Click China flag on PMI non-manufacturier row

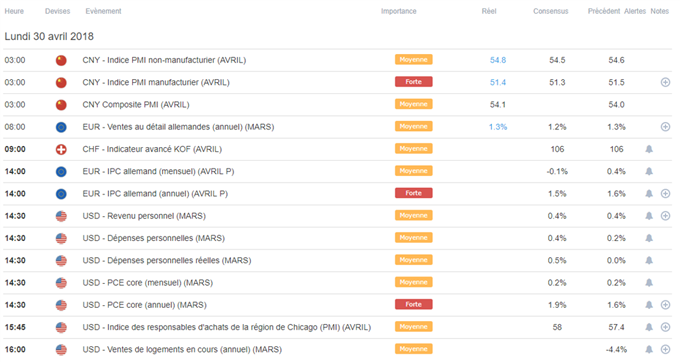pyautogui.click(x=61, y=60)
